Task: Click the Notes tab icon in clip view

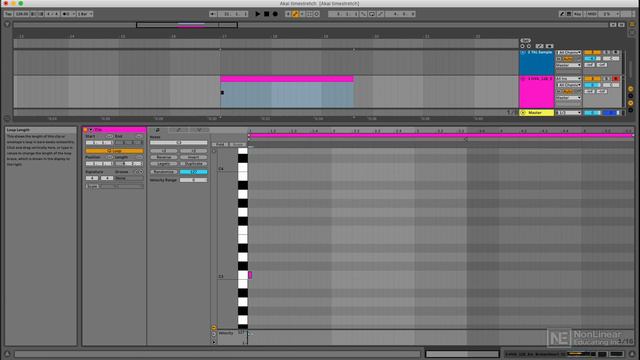Action: point(157,130)
